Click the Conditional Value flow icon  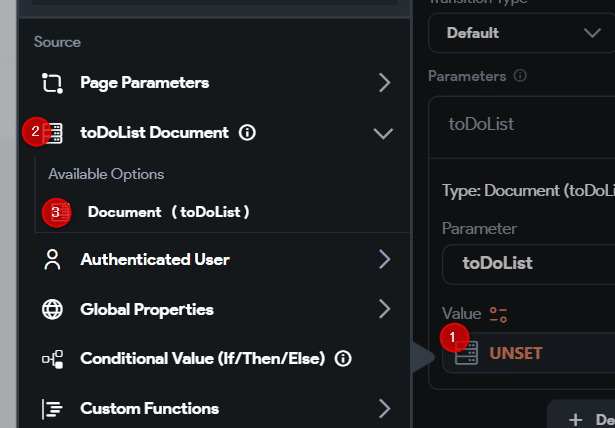click(x=53, y=359)
